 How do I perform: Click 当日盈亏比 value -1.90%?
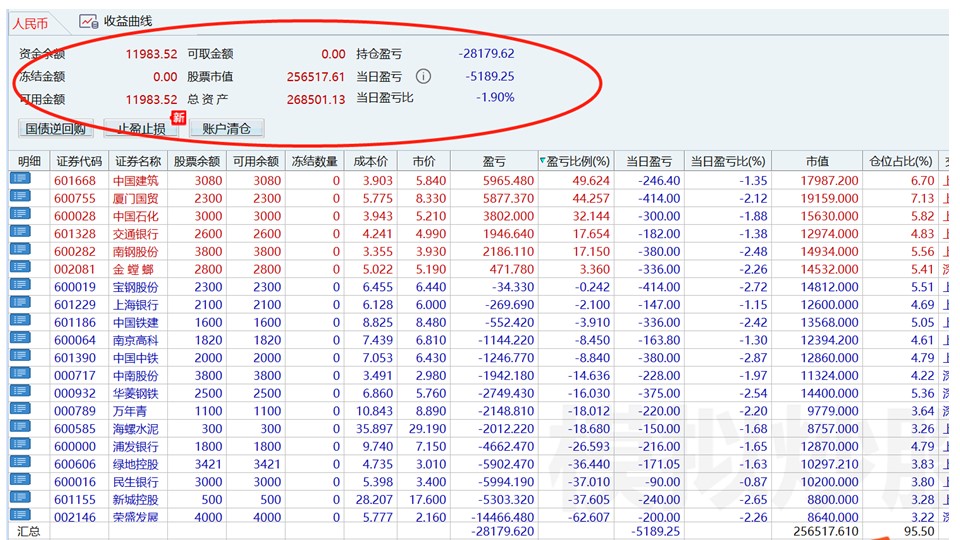(495, 97)
